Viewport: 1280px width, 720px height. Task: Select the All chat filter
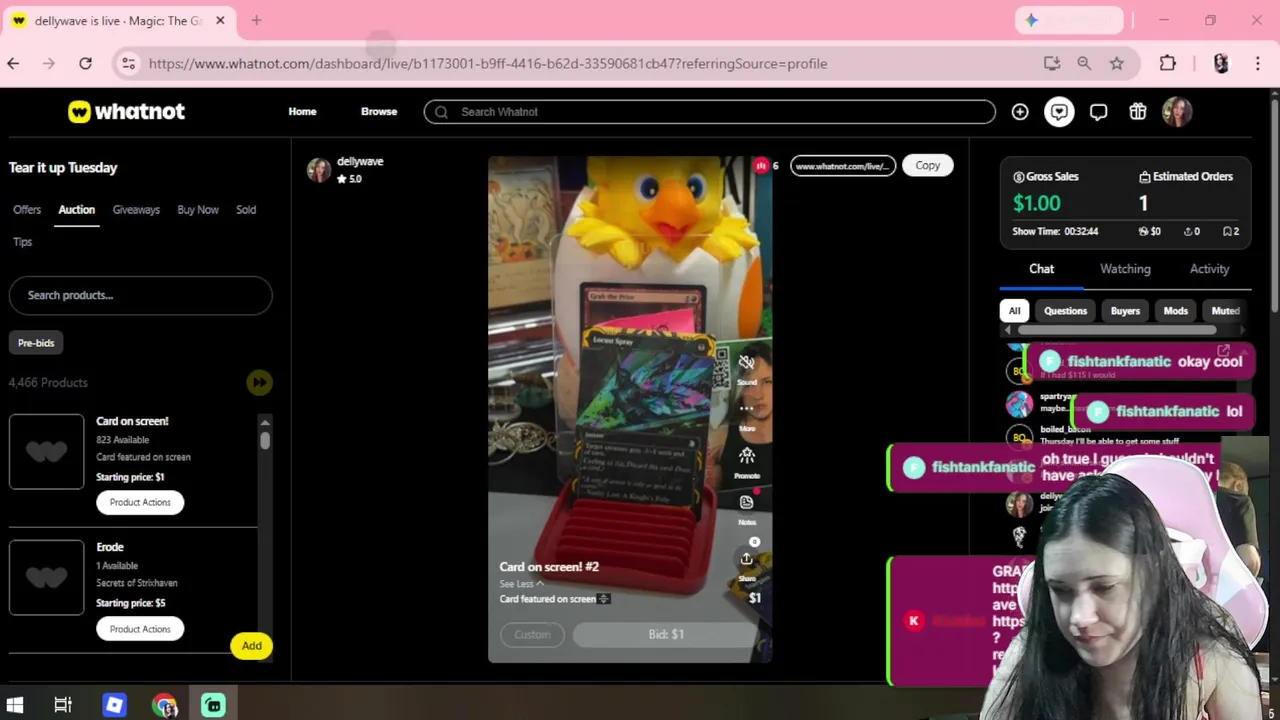pos(1014,311)
